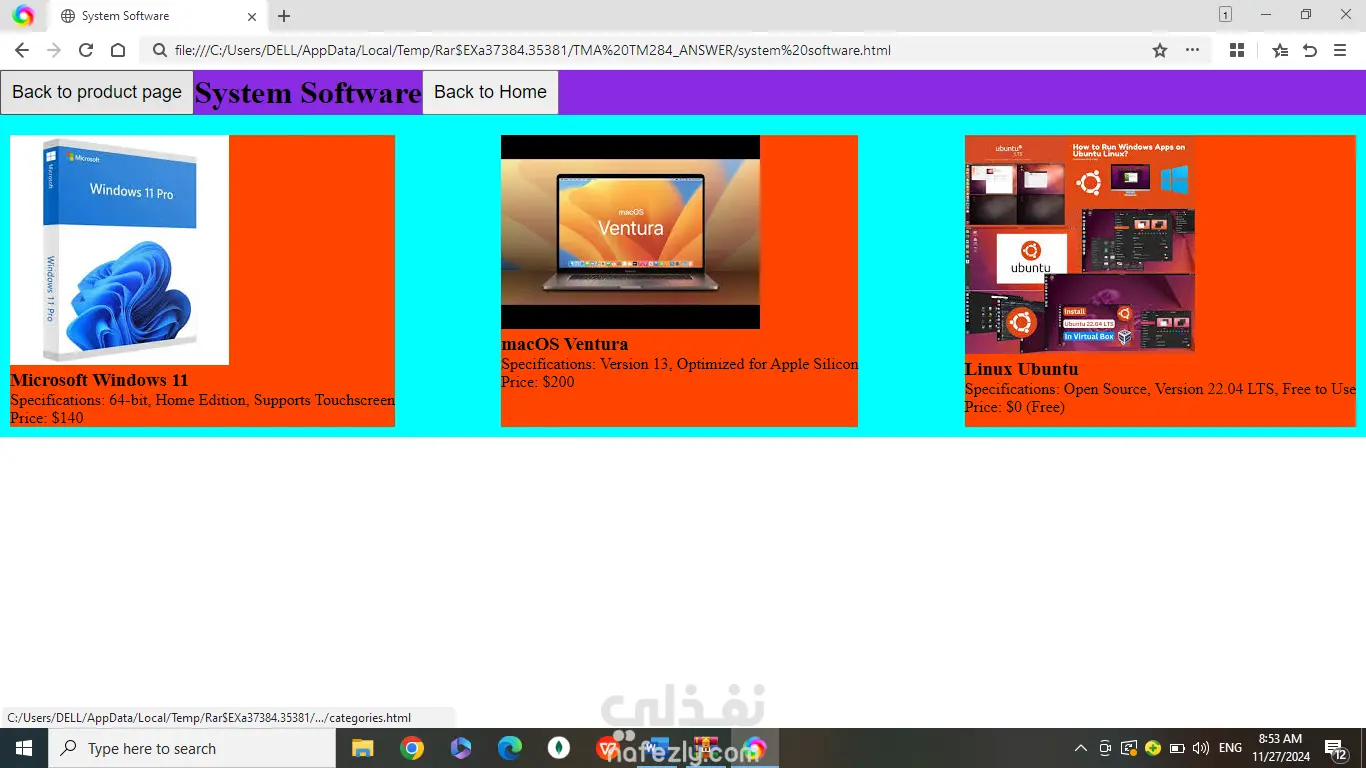The image size is (1366, 768).
Task: Open the Windows Start menu
Action: [24, 748]
